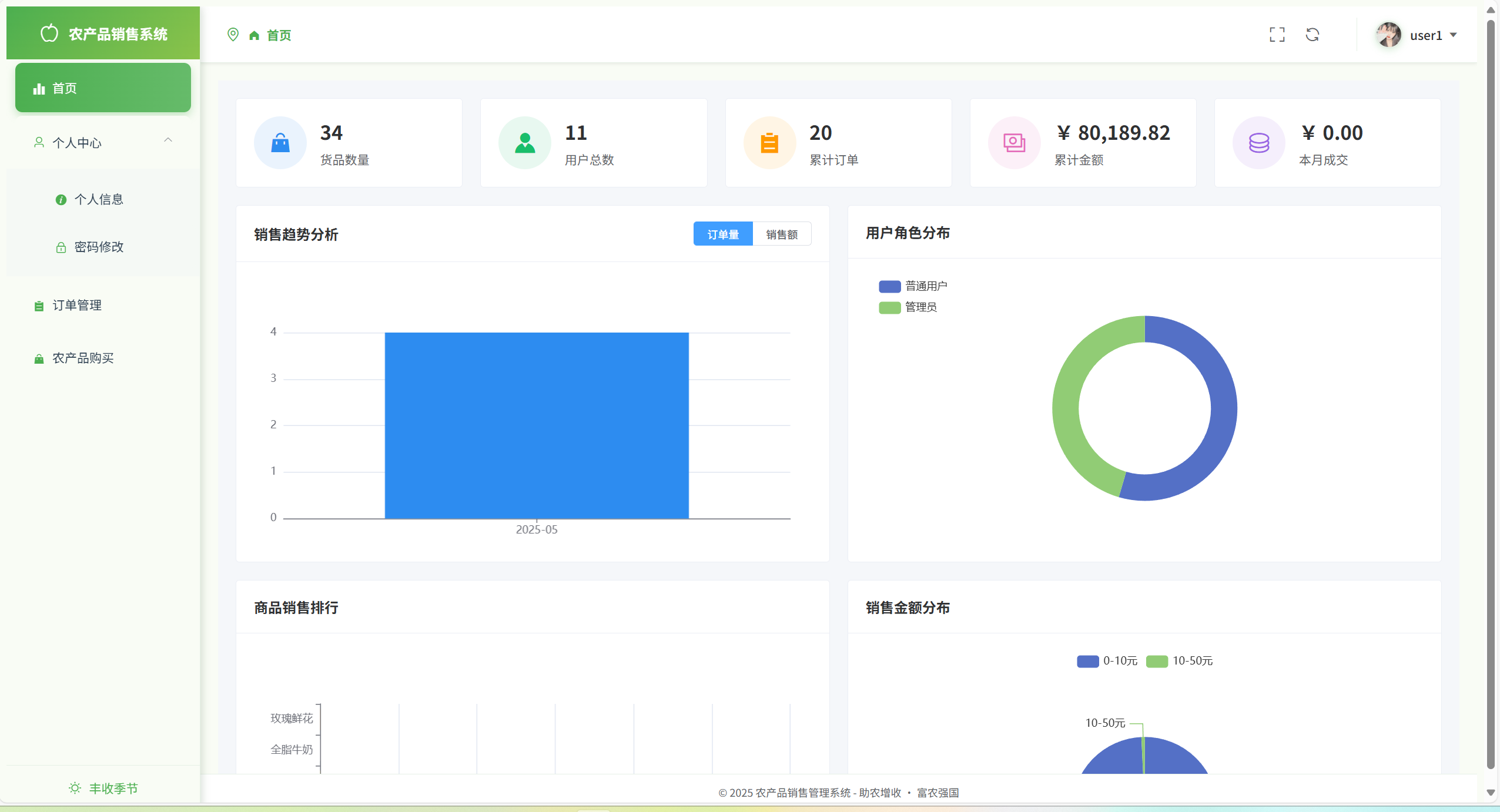Click the 个人中心 menu label

[x=77, y=143]
